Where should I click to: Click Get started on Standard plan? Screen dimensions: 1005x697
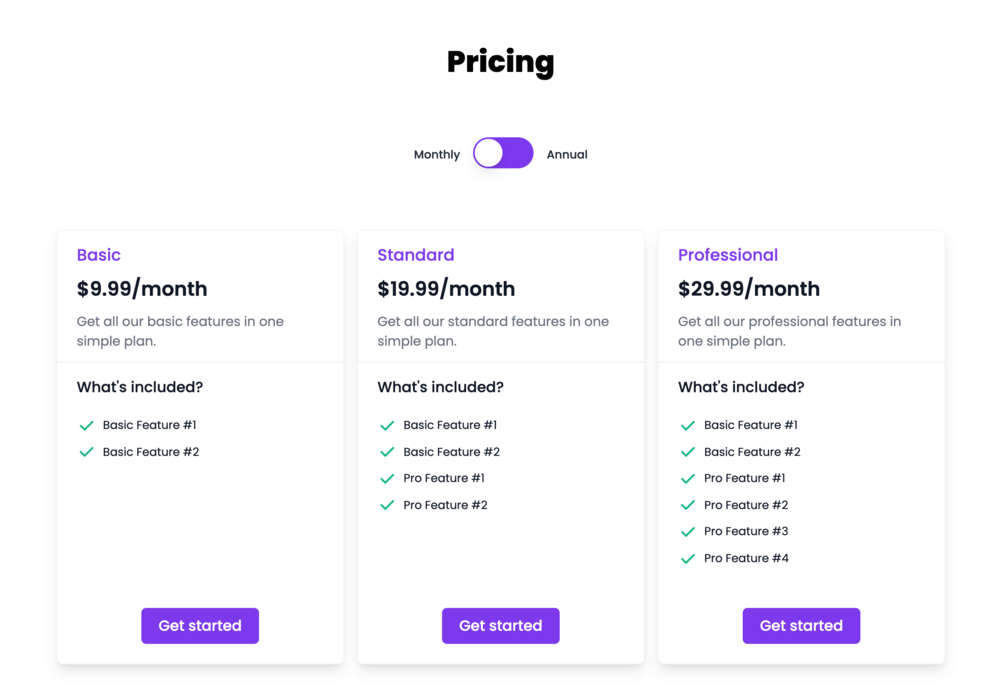point(501,626)
